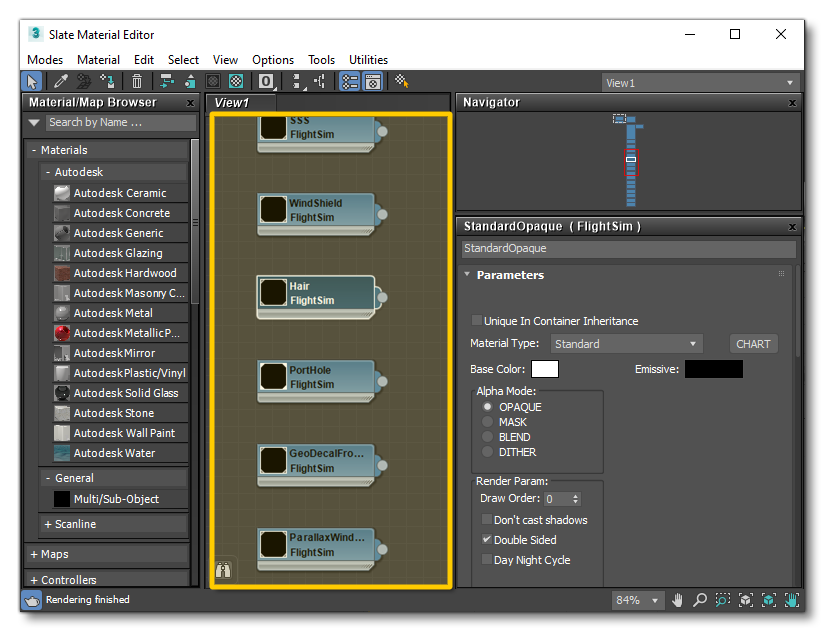Select the Zoom magnifier tool
The width and height of the screenshot is (825, 632).
(700, 600)
